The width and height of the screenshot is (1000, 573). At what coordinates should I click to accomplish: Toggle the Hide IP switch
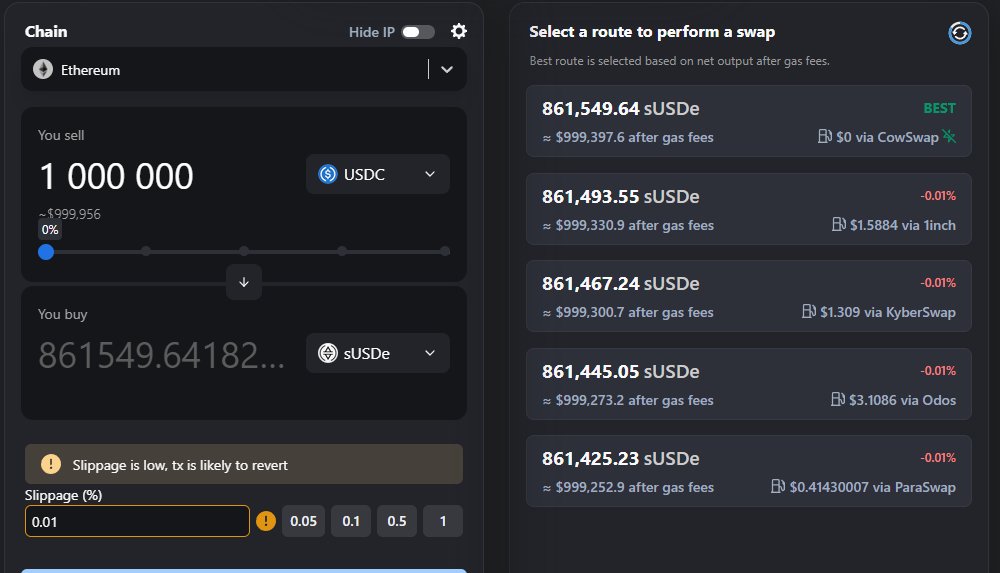coord(418,32)
